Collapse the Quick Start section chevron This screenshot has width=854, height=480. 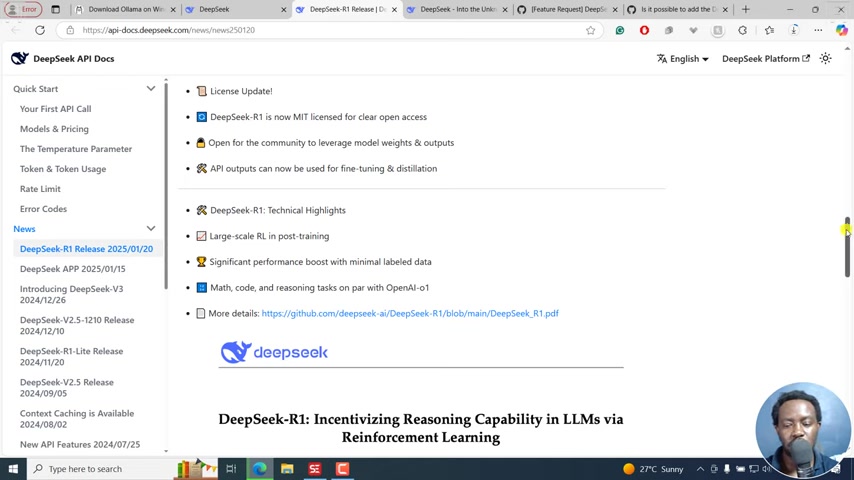(151, 89)
